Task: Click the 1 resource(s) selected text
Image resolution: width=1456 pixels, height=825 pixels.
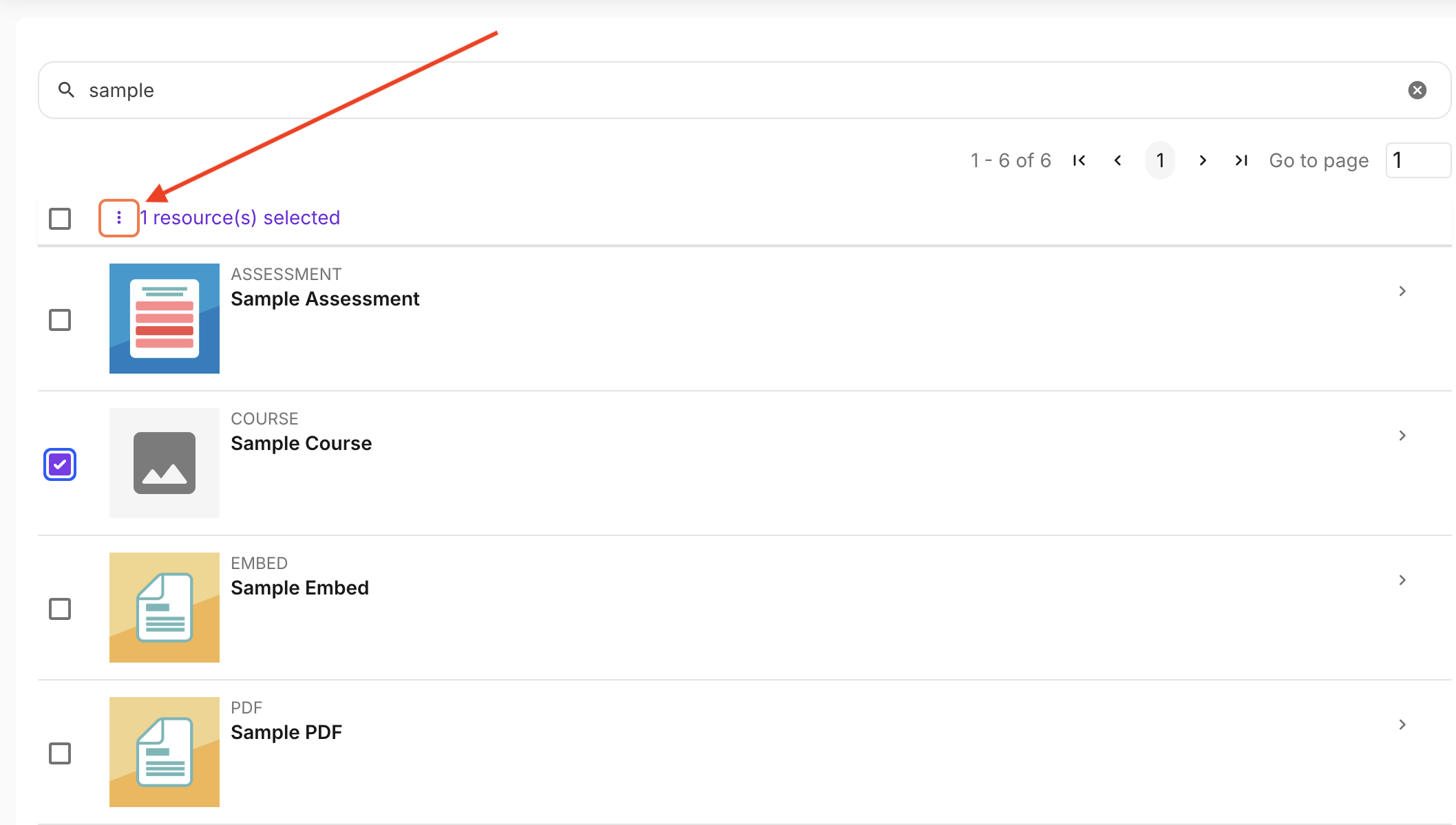Action: pos(240,217)
